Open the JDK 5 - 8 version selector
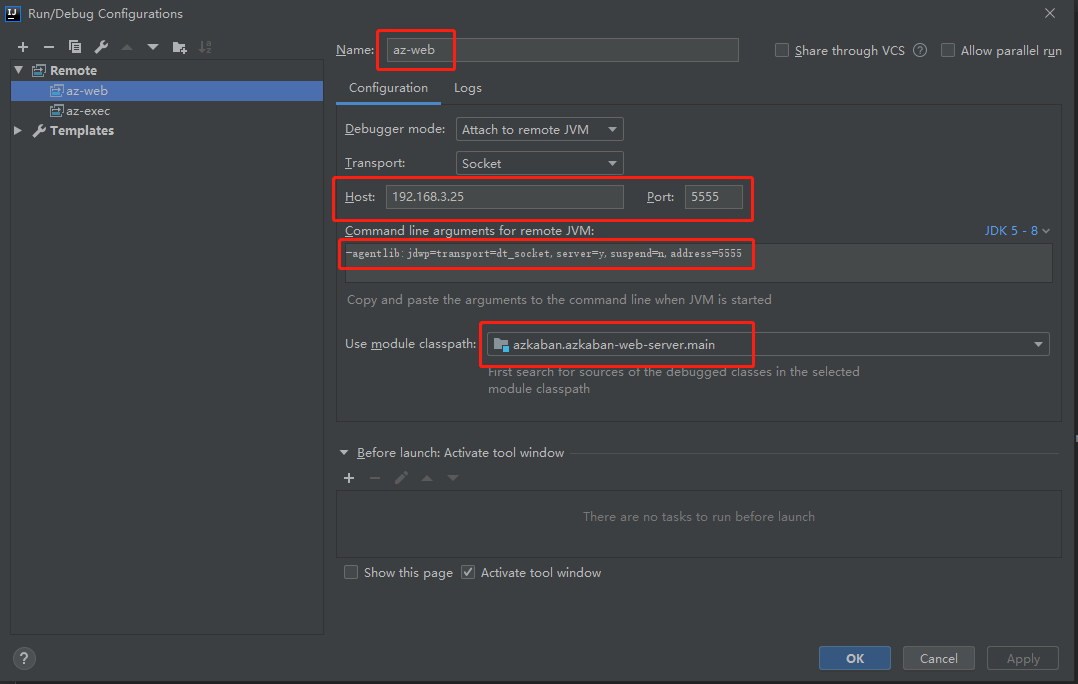This screenshot has width=1078, height=684. click(1017, 230)
